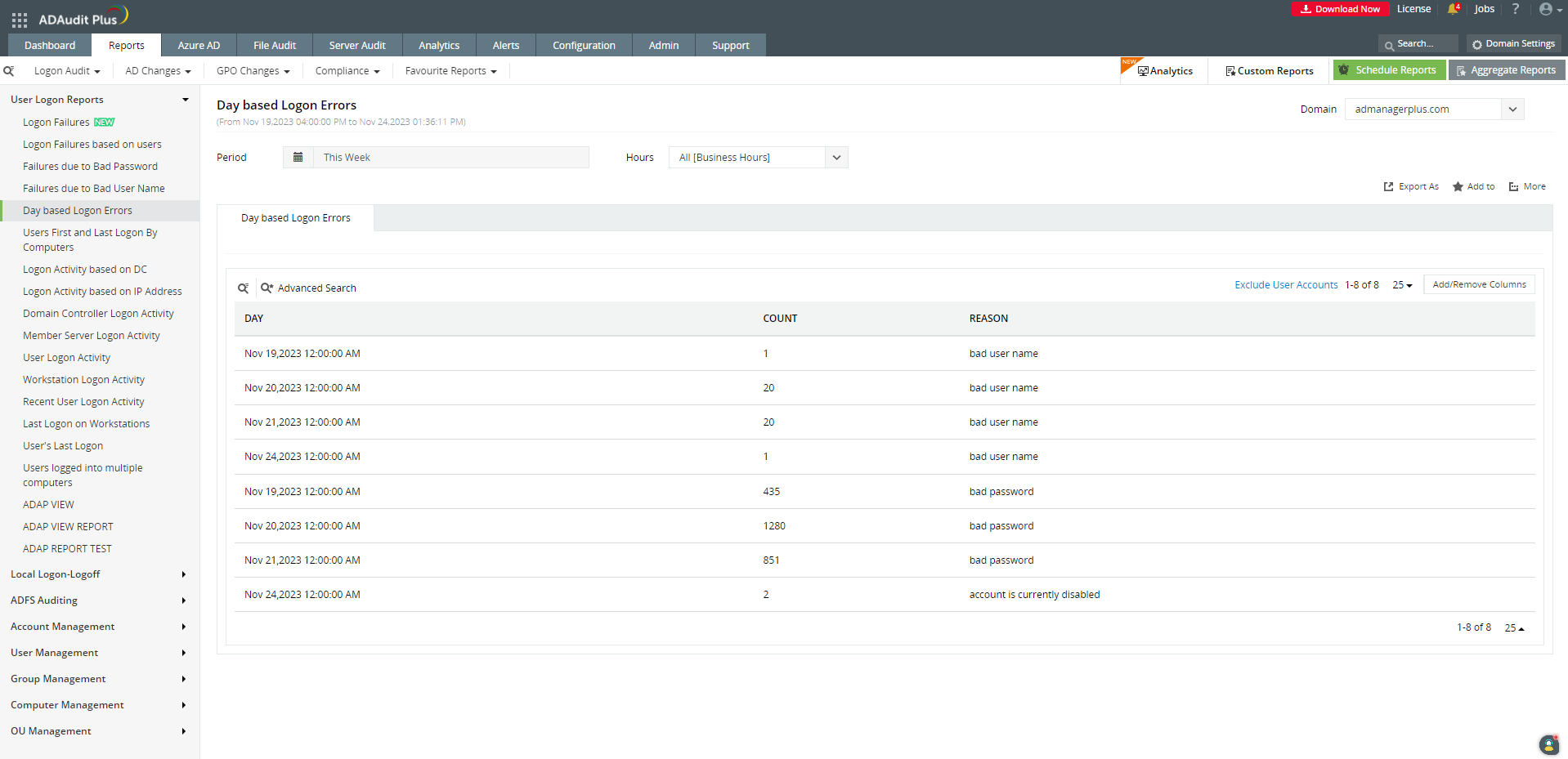Click Export As option
This screenshot has height=759, width=1568.
tap(1411, 187)
